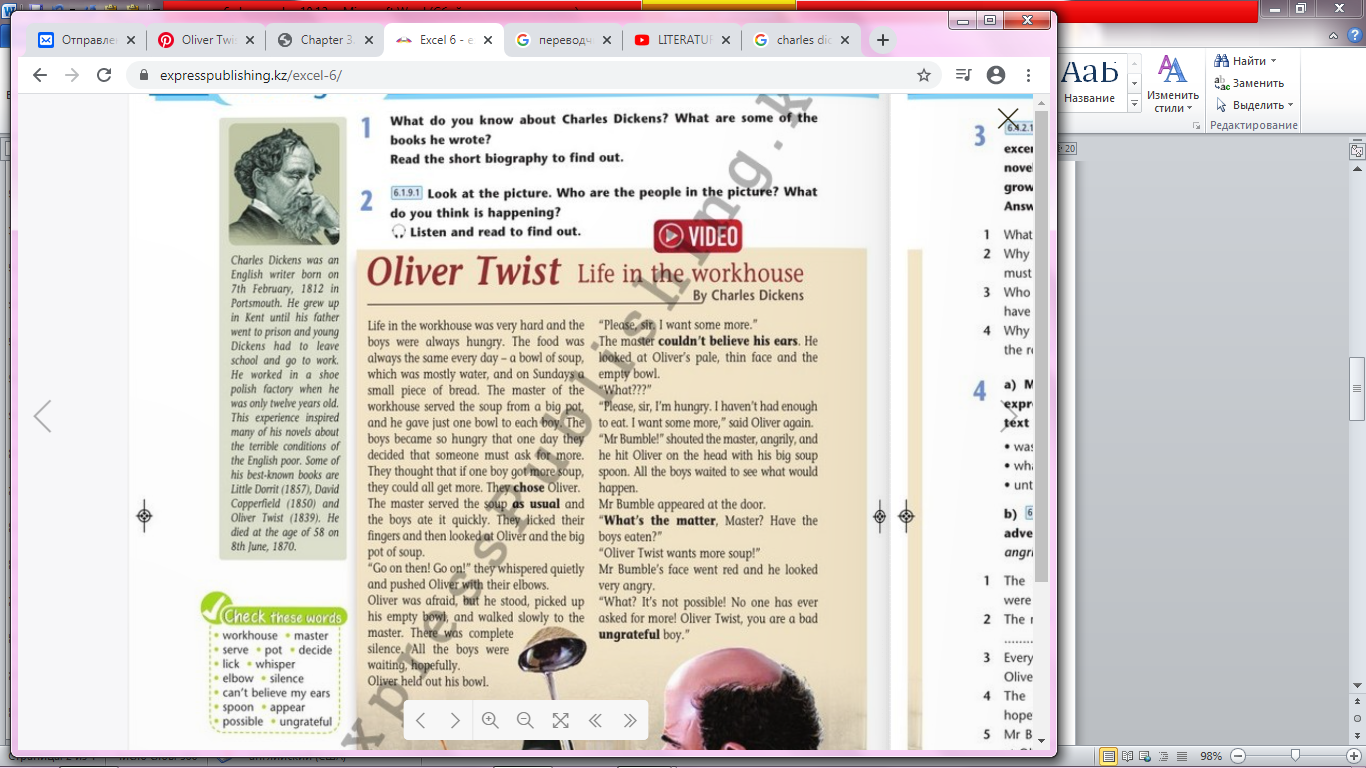Bookmark this page with the star icon
The height and width of the screenshot is (768, 1366).
pos(924,75)
